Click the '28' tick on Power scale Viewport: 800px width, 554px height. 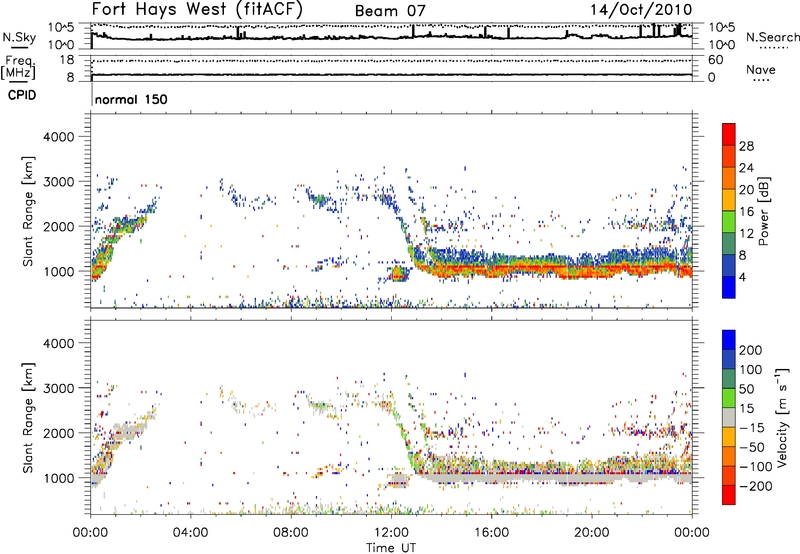(x=746, y=146)
